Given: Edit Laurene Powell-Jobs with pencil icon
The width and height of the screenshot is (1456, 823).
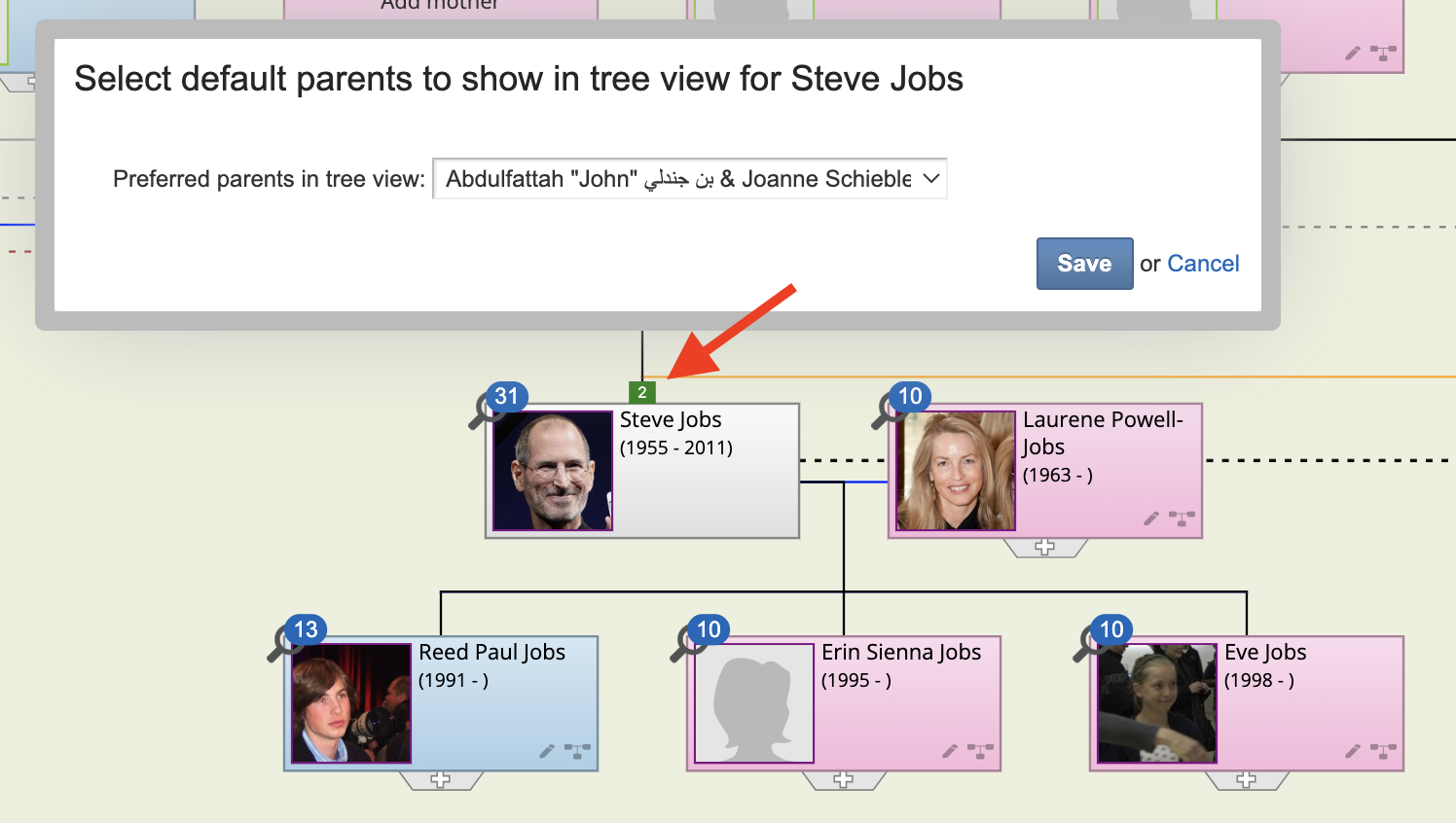Looking at the screenshot, I should tap(1151, 519).
